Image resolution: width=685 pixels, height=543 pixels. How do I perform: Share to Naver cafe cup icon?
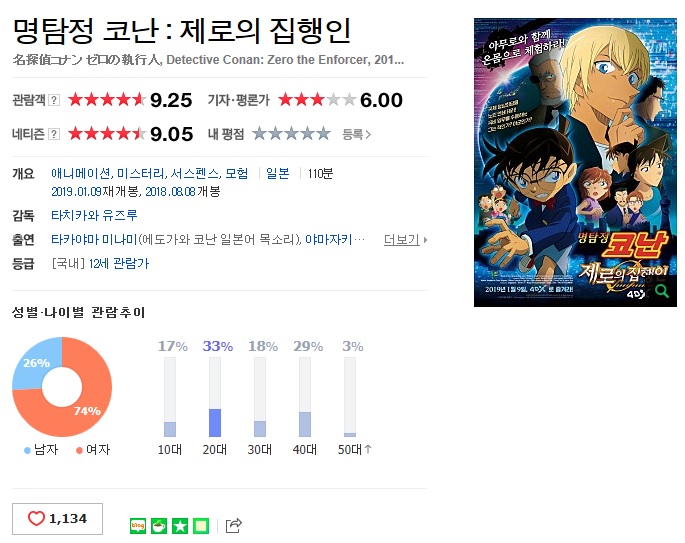159,526
